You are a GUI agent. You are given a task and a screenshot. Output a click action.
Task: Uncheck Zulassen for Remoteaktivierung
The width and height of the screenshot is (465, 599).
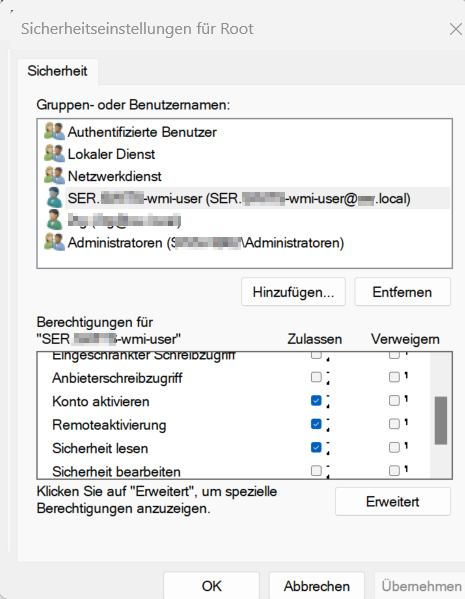coord(316,424)
